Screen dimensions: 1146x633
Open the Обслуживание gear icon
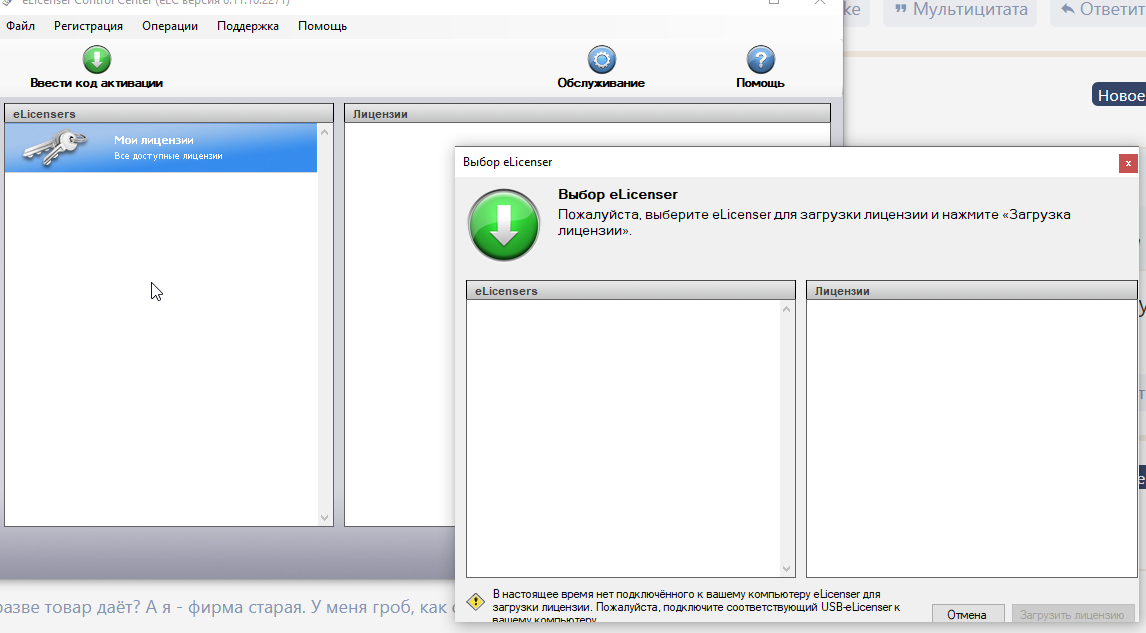point(602,59)
